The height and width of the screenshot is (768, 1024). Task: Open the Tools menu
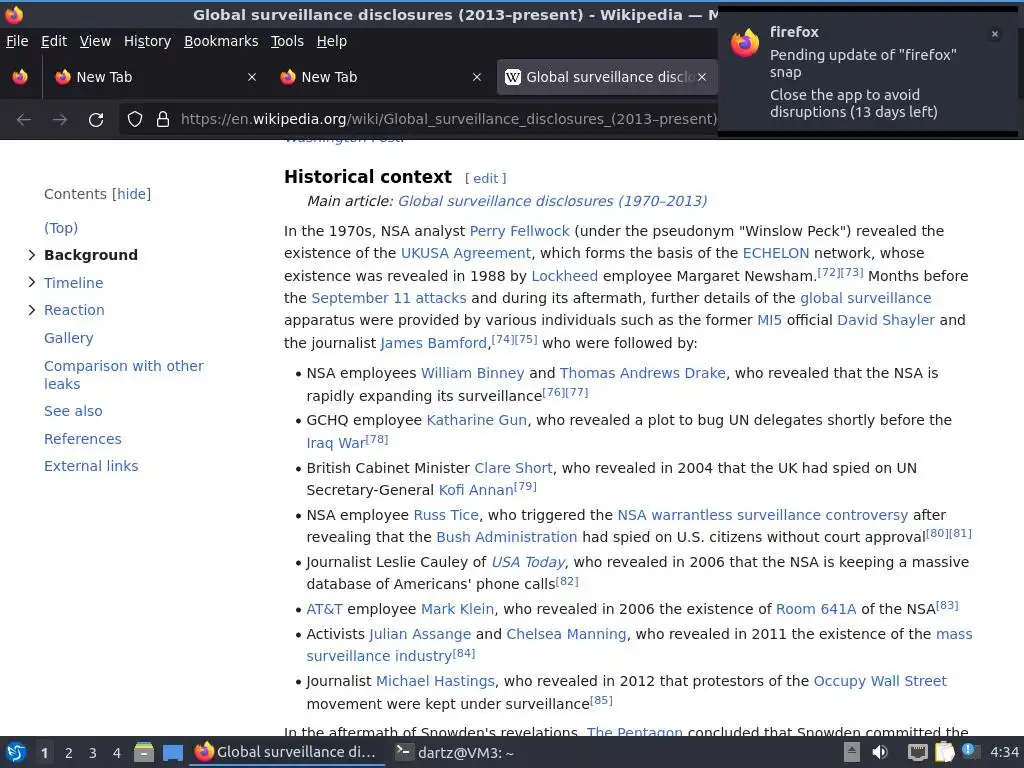[x=287, y=41]
